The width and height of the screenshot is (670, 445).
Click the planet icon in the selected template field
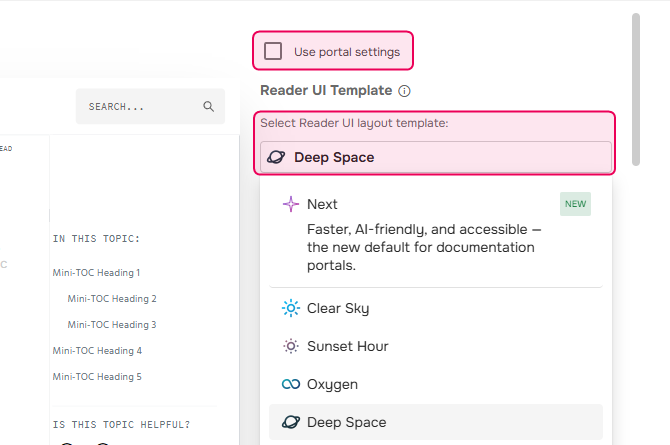point(276,157)
